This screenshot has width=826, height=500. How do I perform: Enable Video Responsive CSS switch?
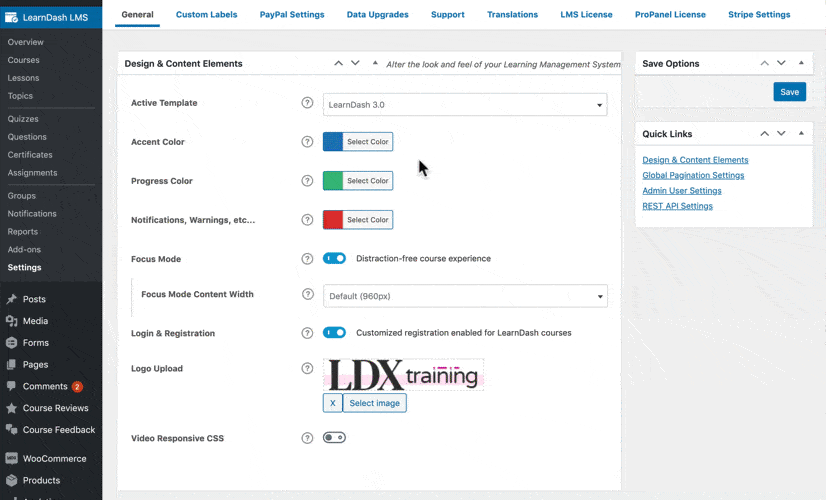tap(334, 438)
